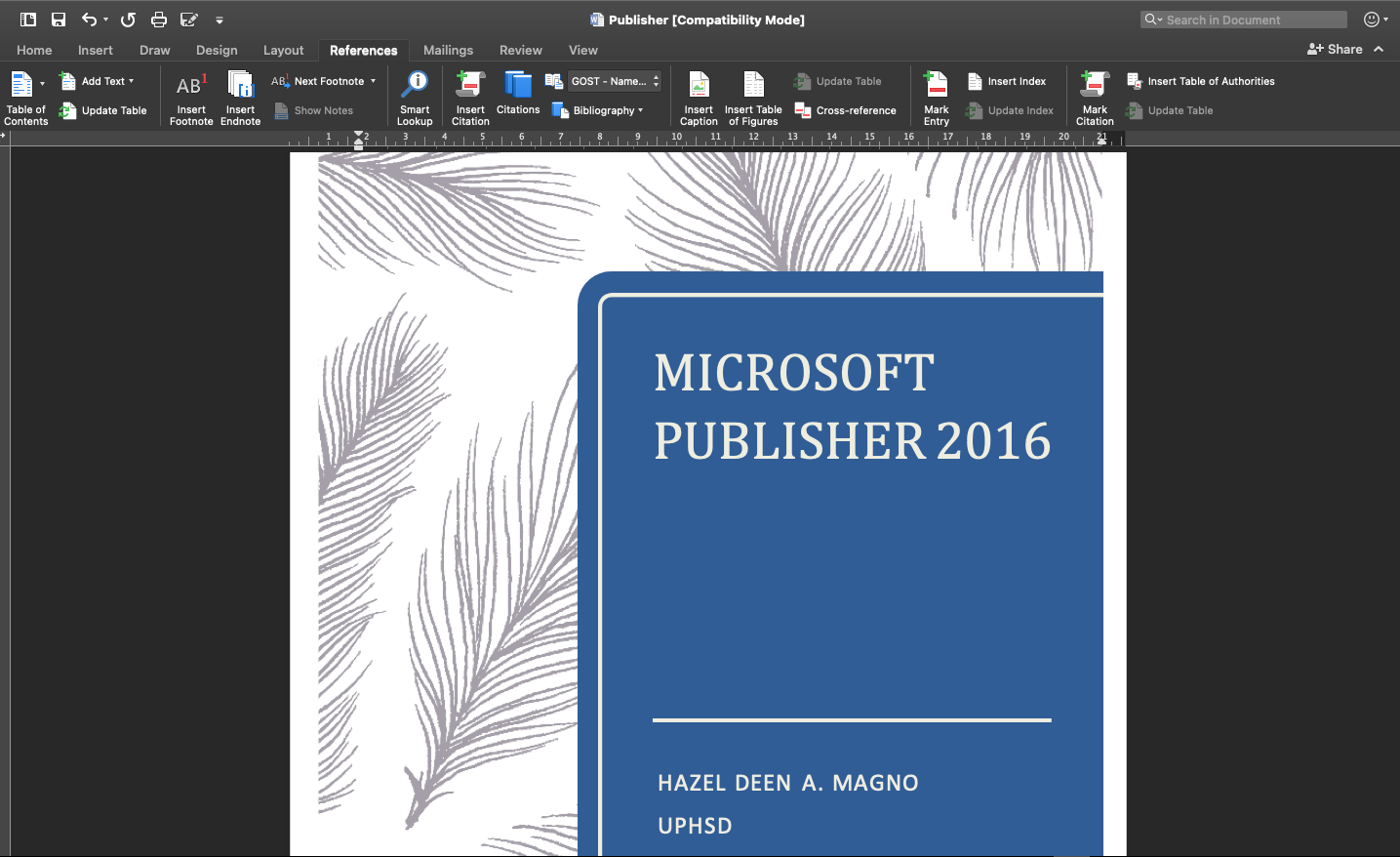Click the Mark Entry icon
The height and width of the screenshot is (857, 1400).
pyautogui.click(x=936, y=85)
